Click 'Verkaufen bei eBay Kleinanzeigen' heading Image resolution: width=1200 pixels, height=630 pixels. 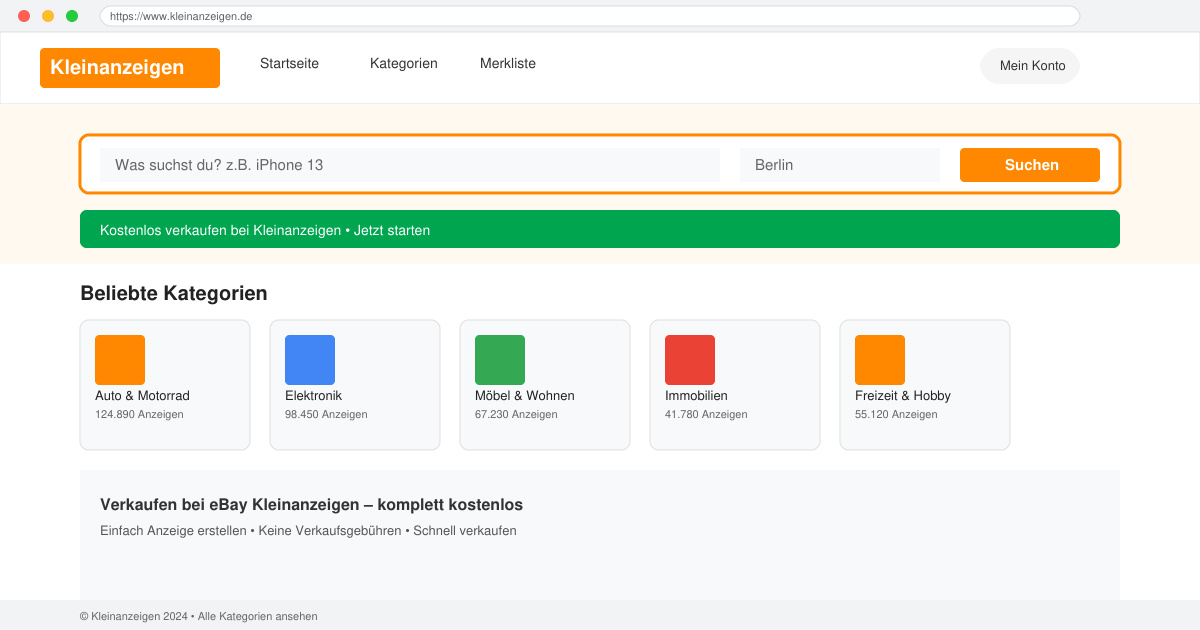[x=311, y=505]
